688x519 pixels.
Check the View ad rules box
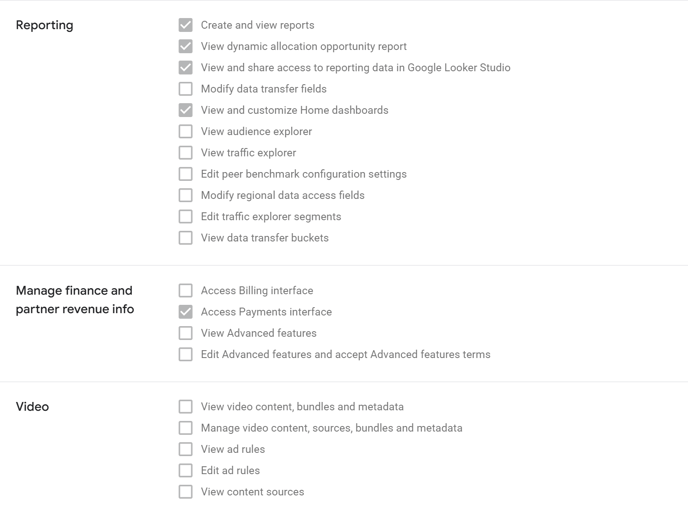186,449
